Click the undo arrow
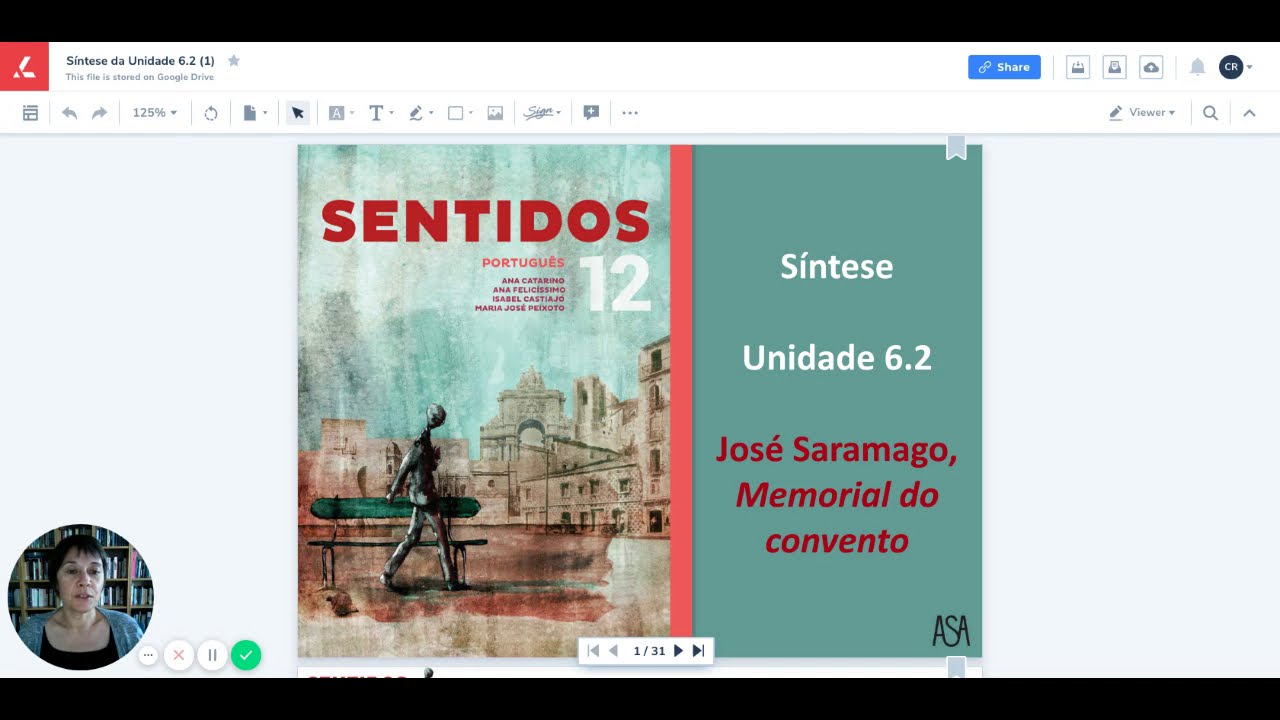Screen dimensions: 1280x720 click(x=69, y=113)
